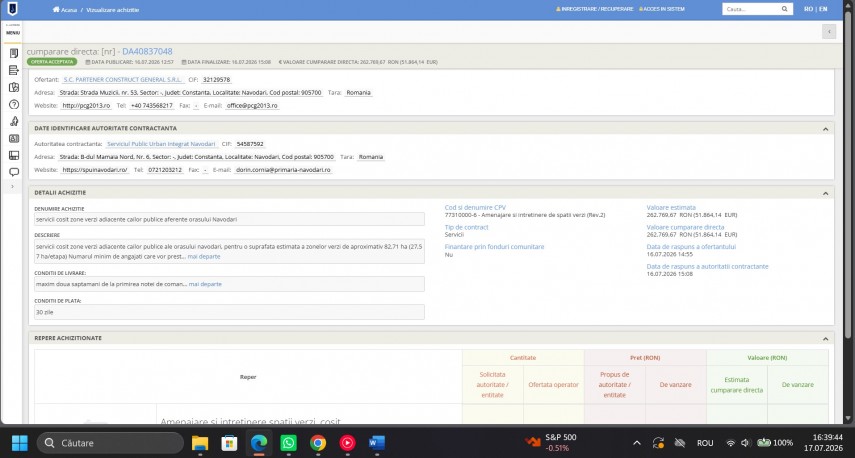Collapse the right side panel arrow
This screenshot has width=855, height=458.
[829, 32]
